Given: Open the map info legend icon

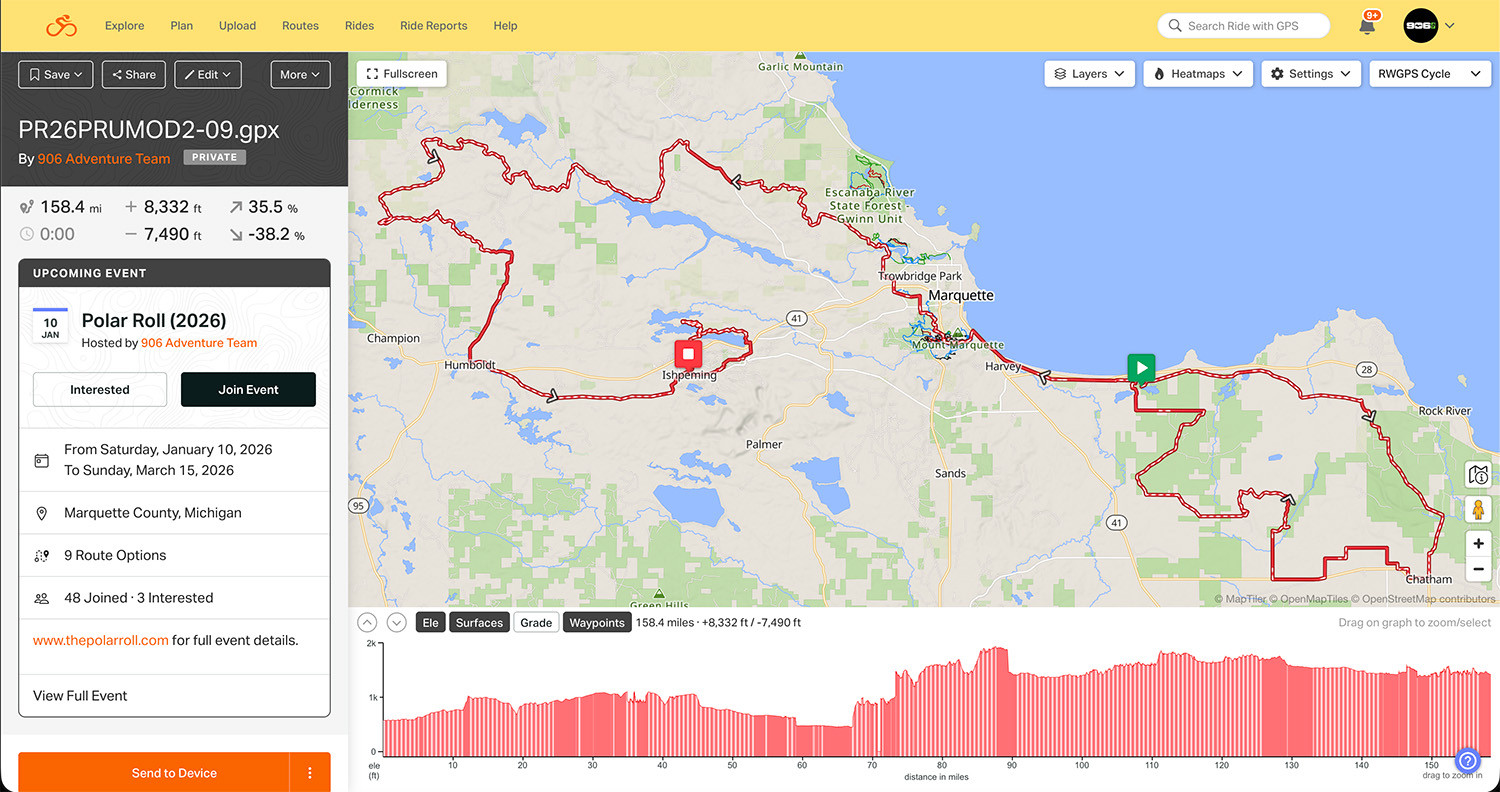Looking at the screenshot, I should pyautogui.click(x=1478, y=474).
